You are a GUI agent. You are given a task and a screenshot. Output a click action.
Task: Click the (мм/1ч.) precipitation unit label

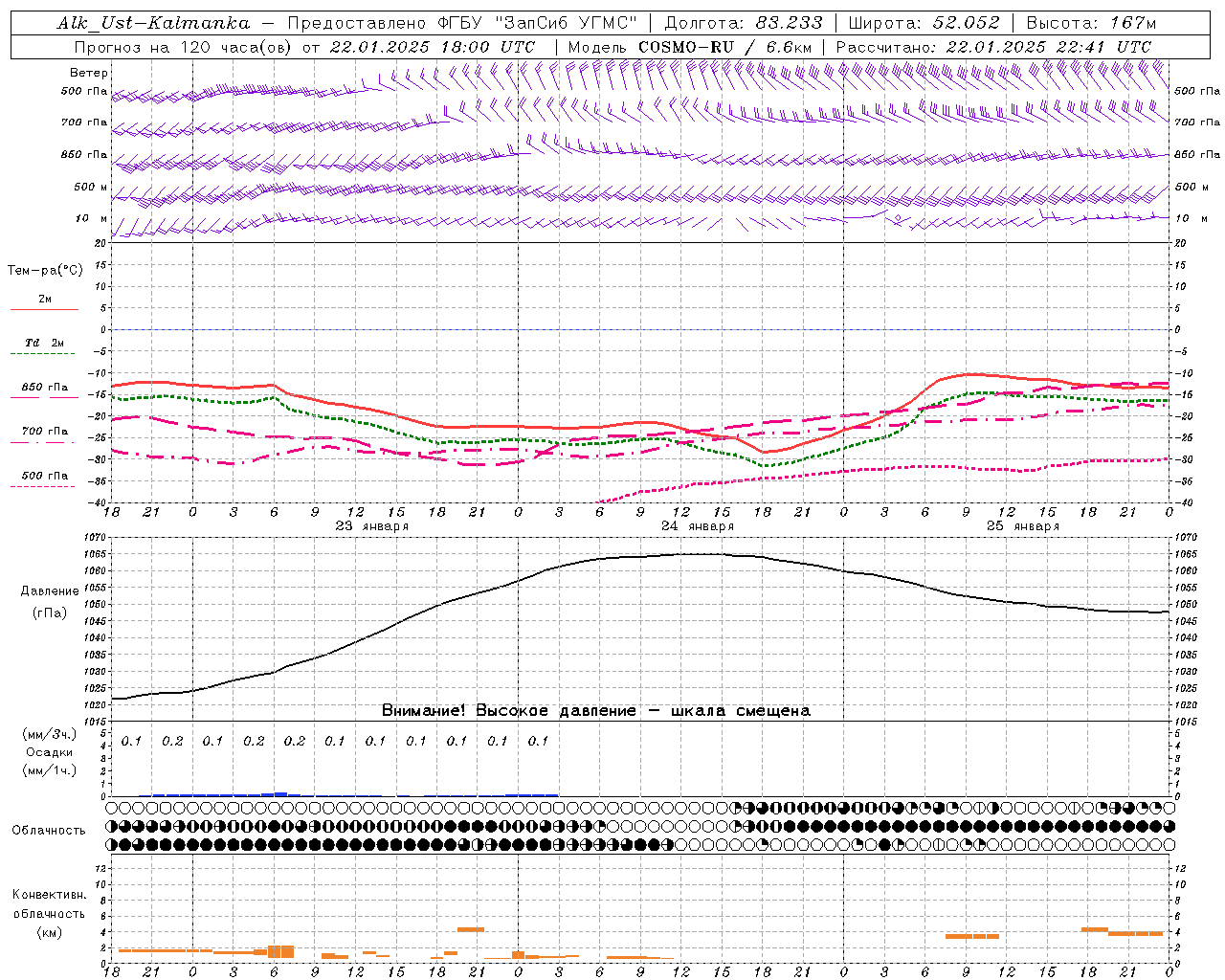50,771
